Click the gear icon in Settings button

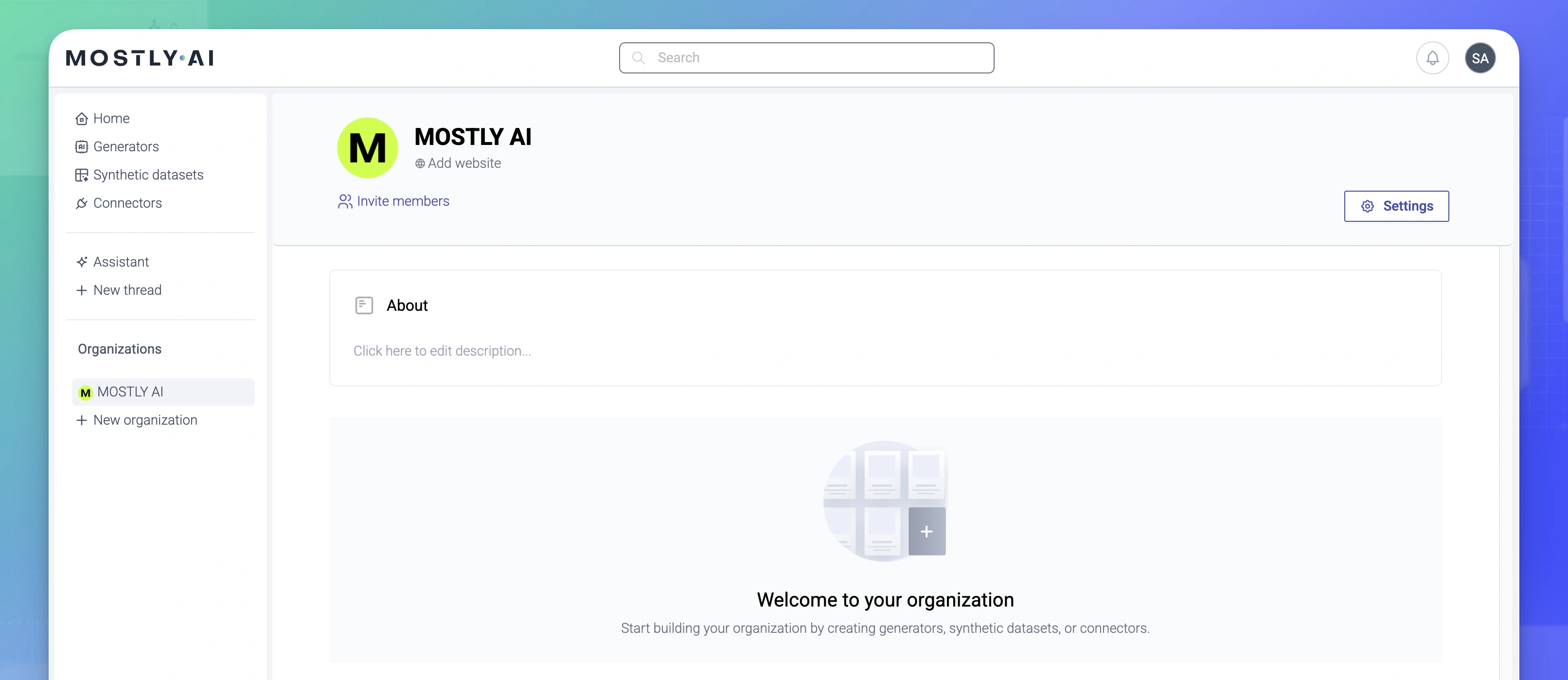(x=1368, y=206)
